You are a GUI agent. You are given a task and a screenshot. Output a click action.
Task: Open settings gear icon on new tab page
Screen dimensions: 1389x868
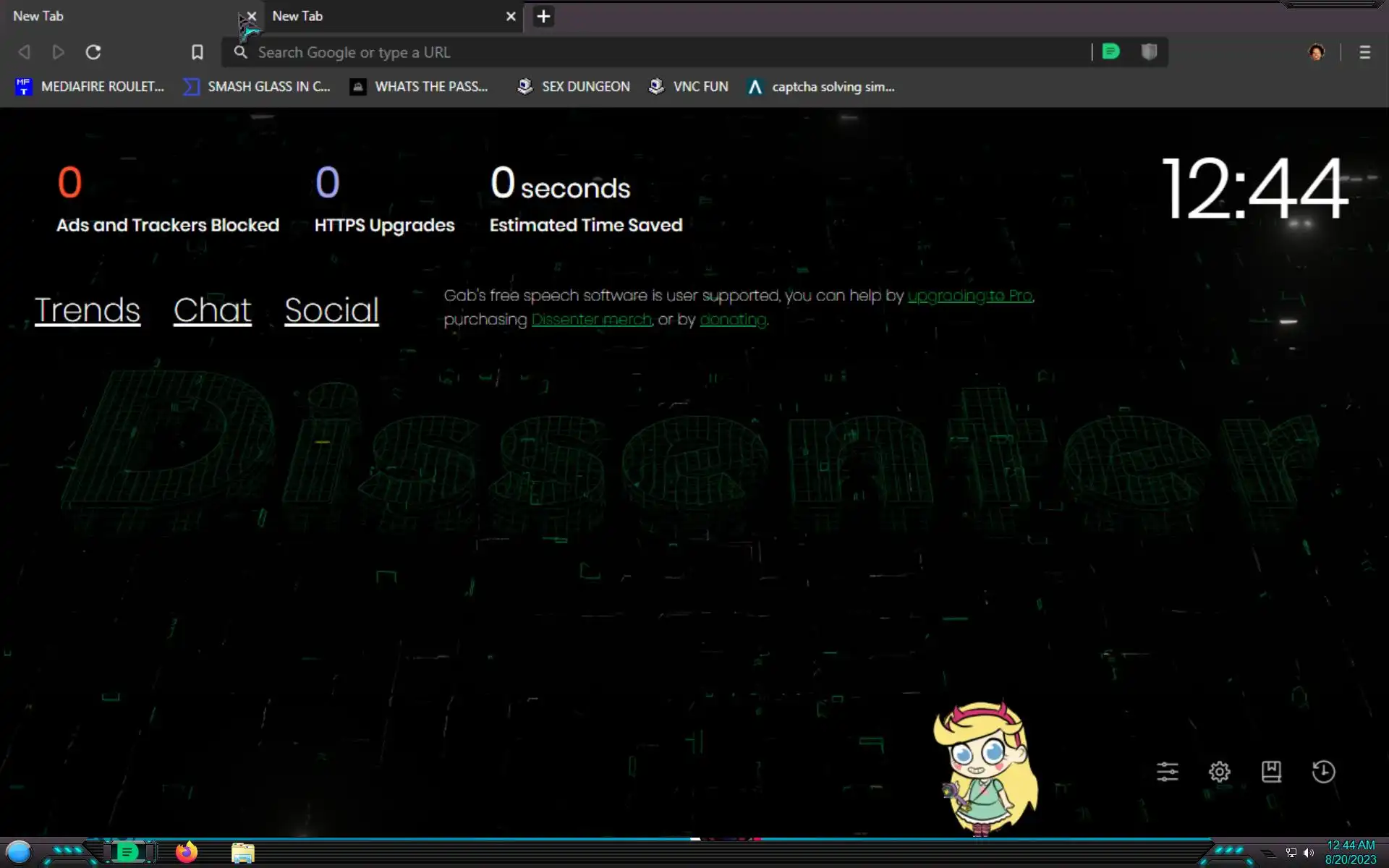[x=1219, y=772]
